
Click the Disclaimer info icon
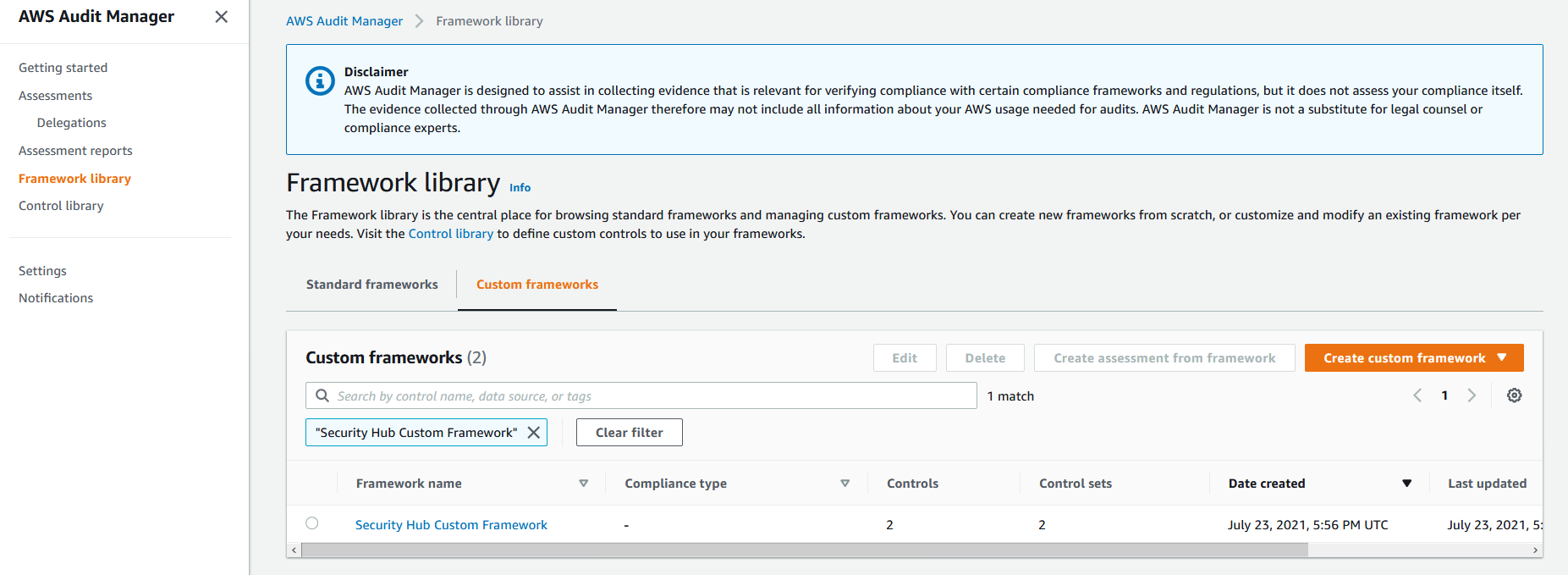(320, 81)
